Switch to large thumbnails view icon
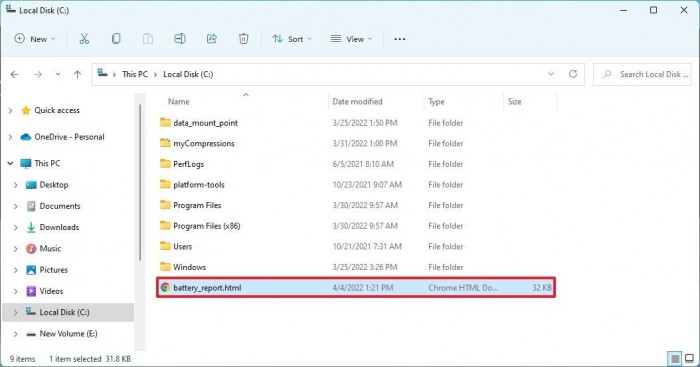Viewport: 700px width, 367px height. coord(689,358)
